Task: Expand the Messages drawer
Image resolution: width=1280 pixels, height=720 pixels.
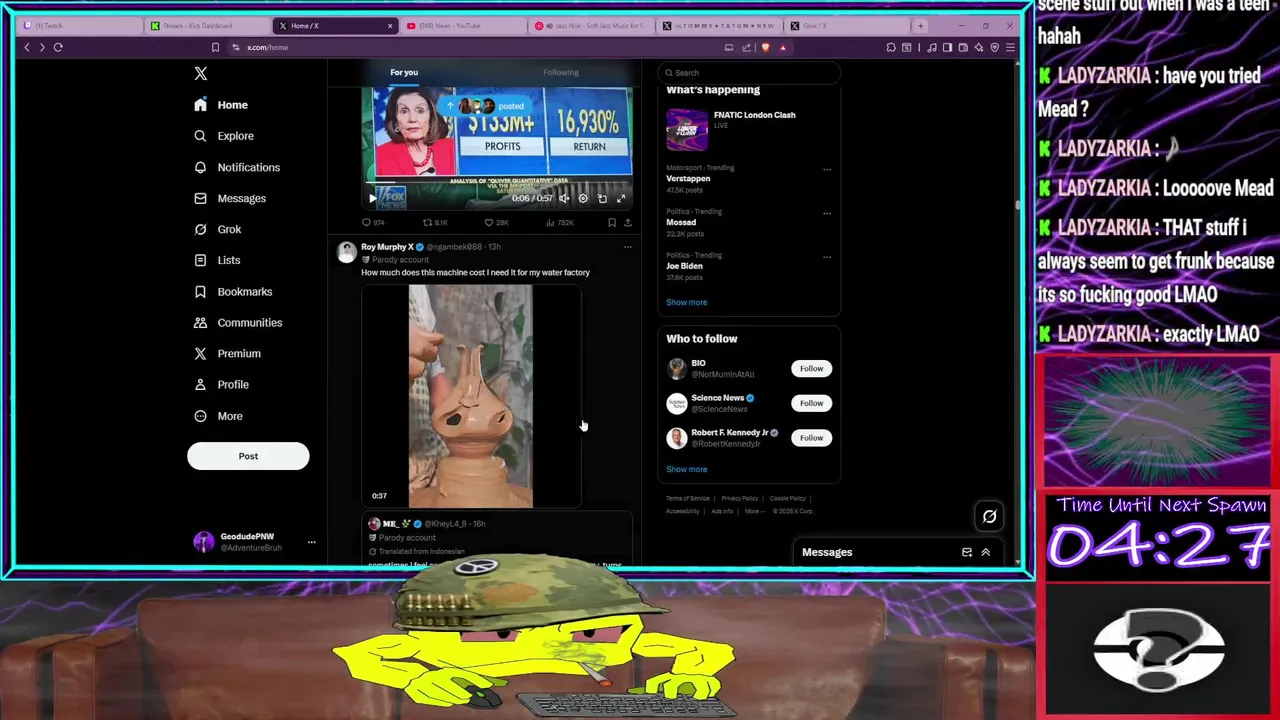Action: (985, 552)
